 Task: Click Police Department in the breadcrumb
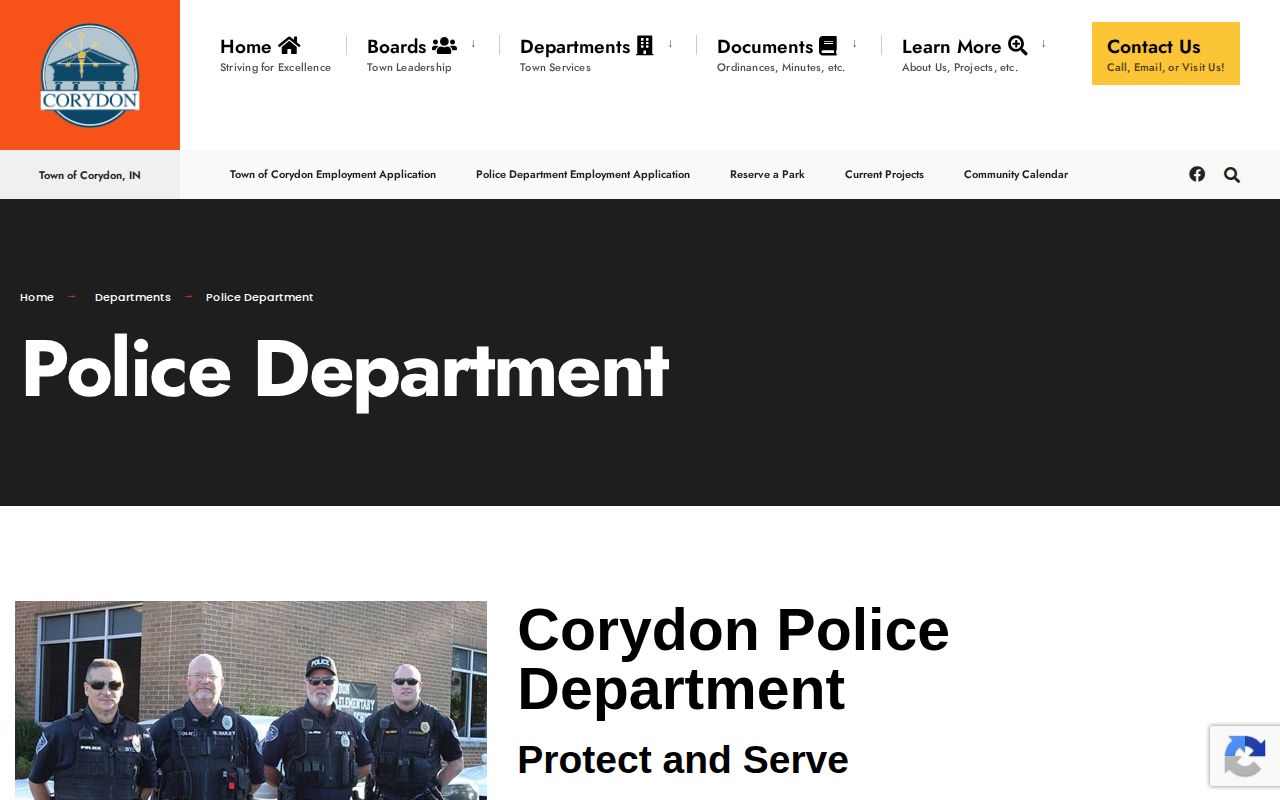coord(260,297)
